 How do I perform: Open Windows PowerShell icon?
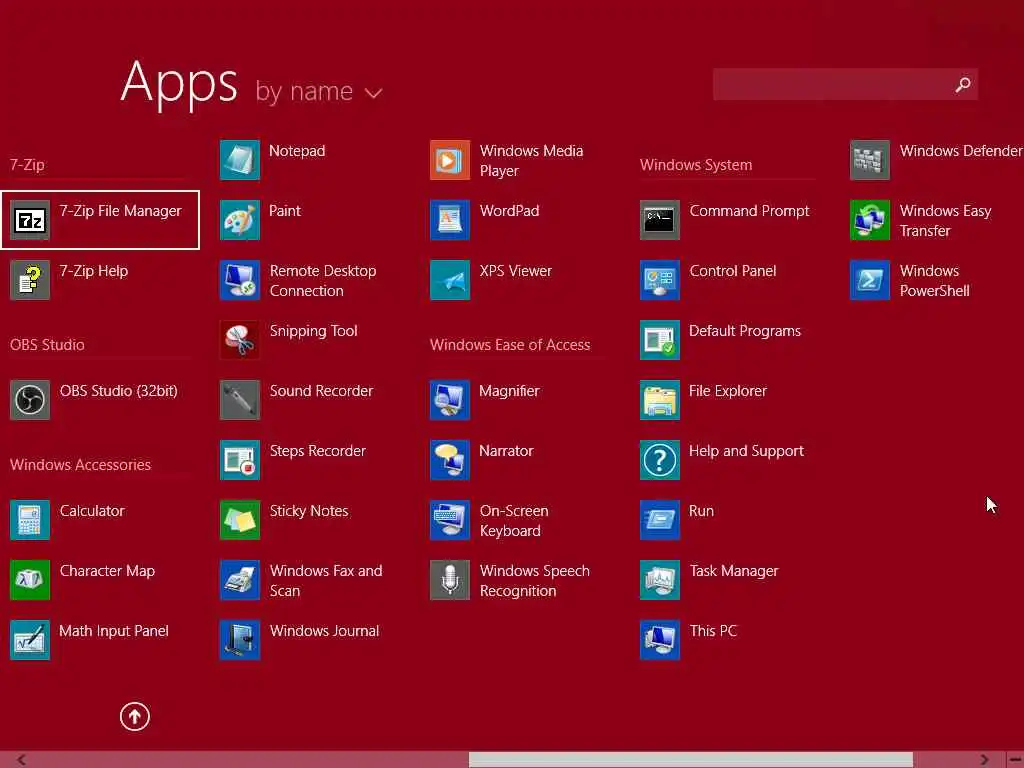point(870,280)
